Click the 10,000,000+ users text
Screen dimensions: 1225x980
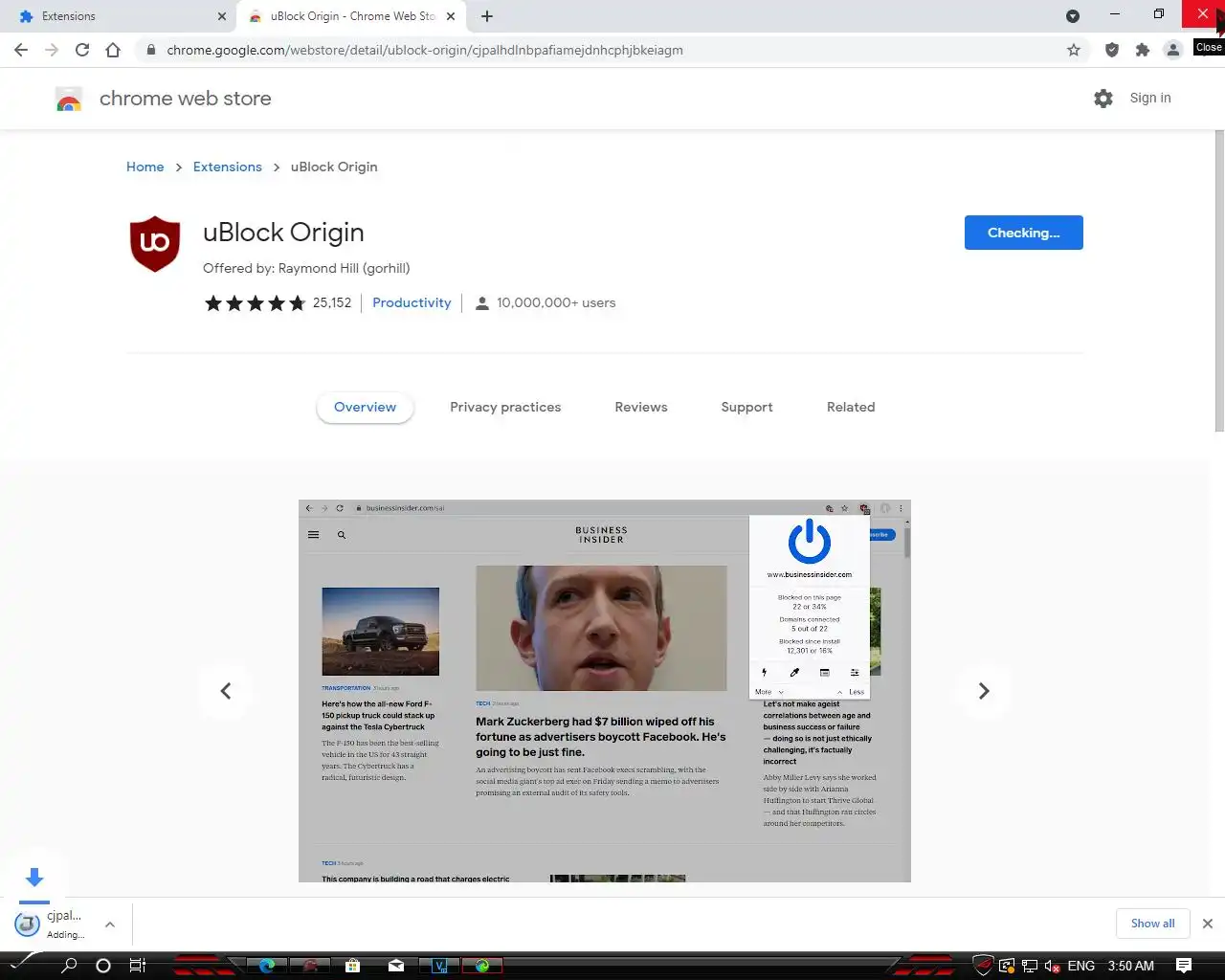pos(556,302)
